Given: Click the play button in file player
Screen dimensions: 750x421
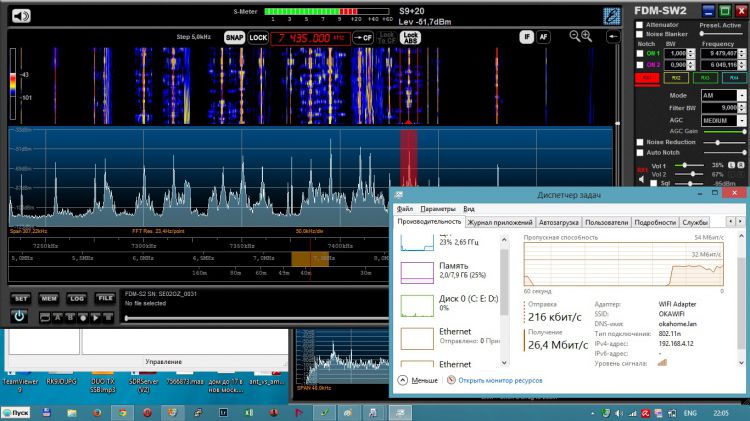Looking at the screenshot, I should pos(96,317).
